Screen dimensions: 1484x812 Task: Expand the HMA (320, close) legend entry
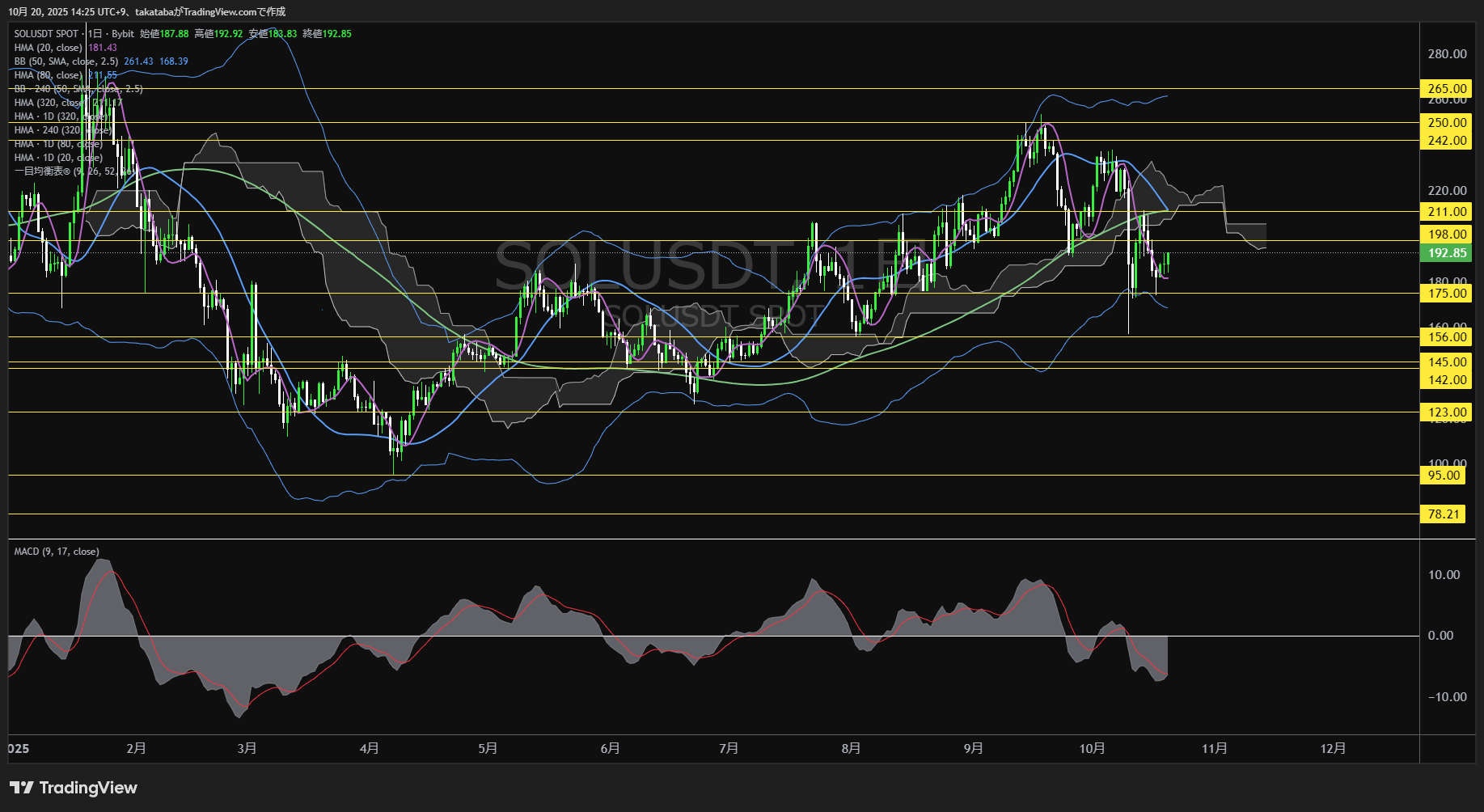click(x=50, y=103)
